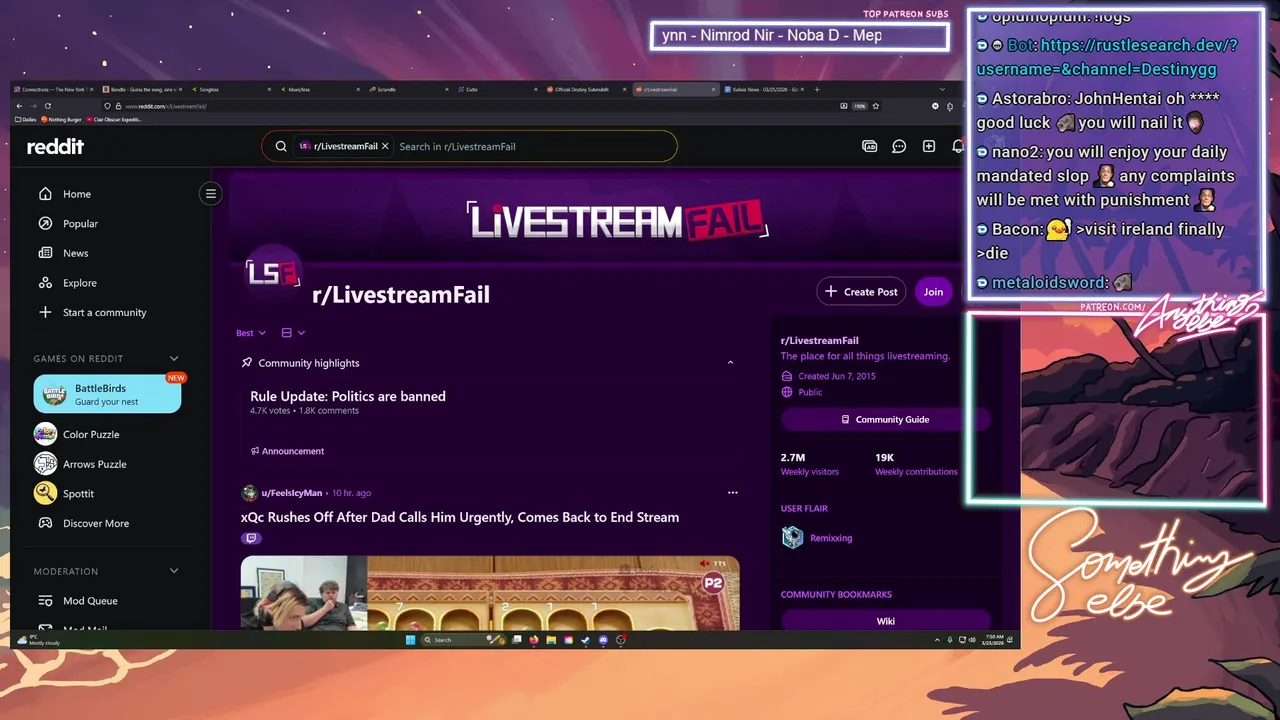Open the Rule Update: Politics are banned post

[x=348, y=396]
